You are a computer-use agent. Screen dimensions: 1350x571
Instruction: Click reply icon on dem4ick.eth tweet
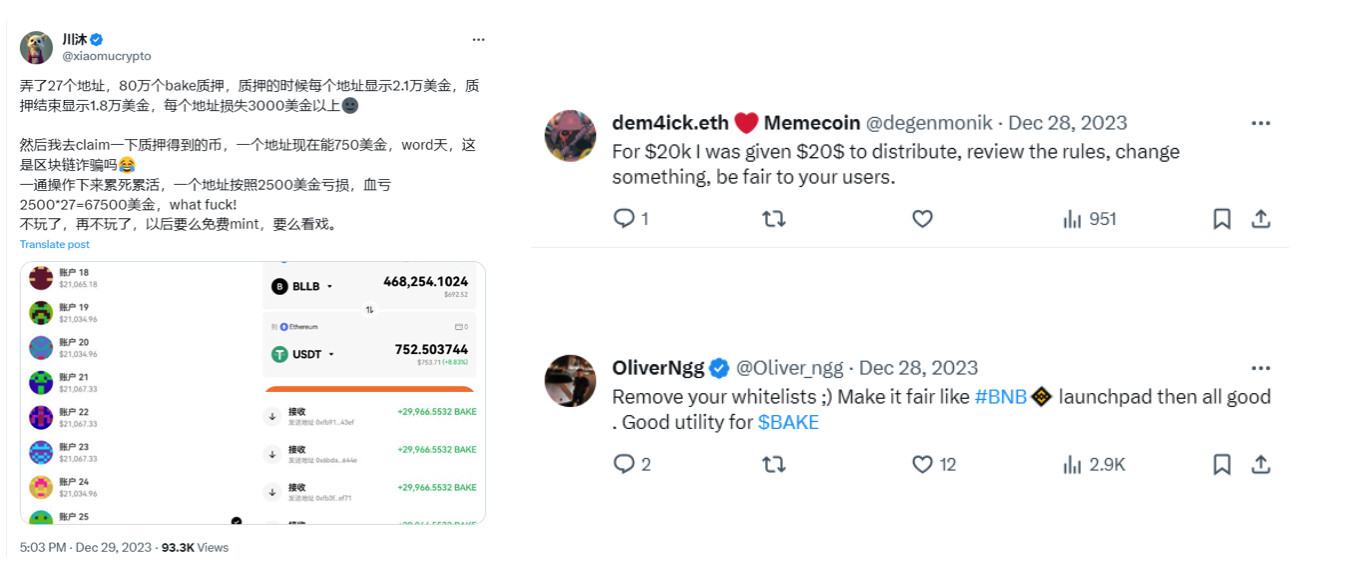pyautogui.click(x=624, y=218)
